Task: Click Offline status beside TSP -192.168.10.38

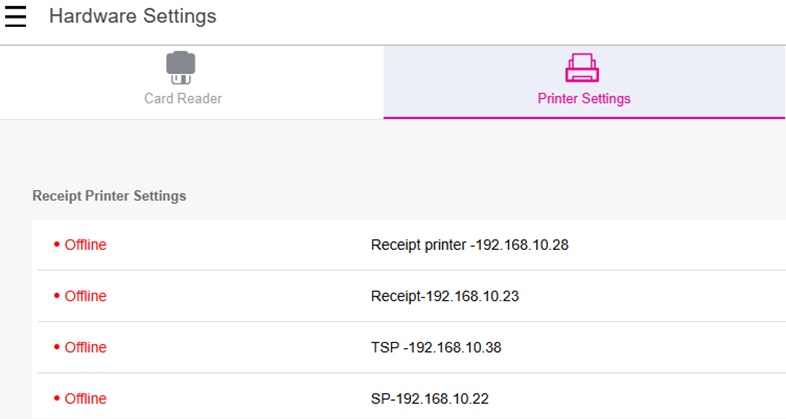Action: (x=85, y=347)
